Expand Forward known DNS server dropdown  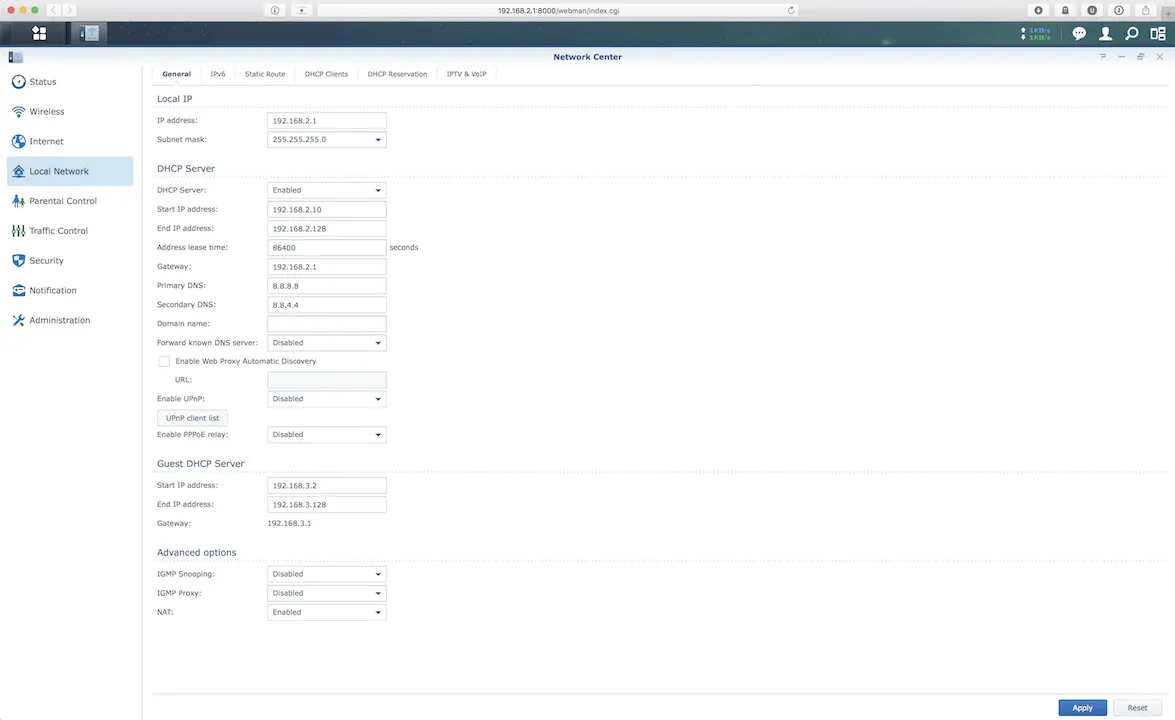click(327, 343)
